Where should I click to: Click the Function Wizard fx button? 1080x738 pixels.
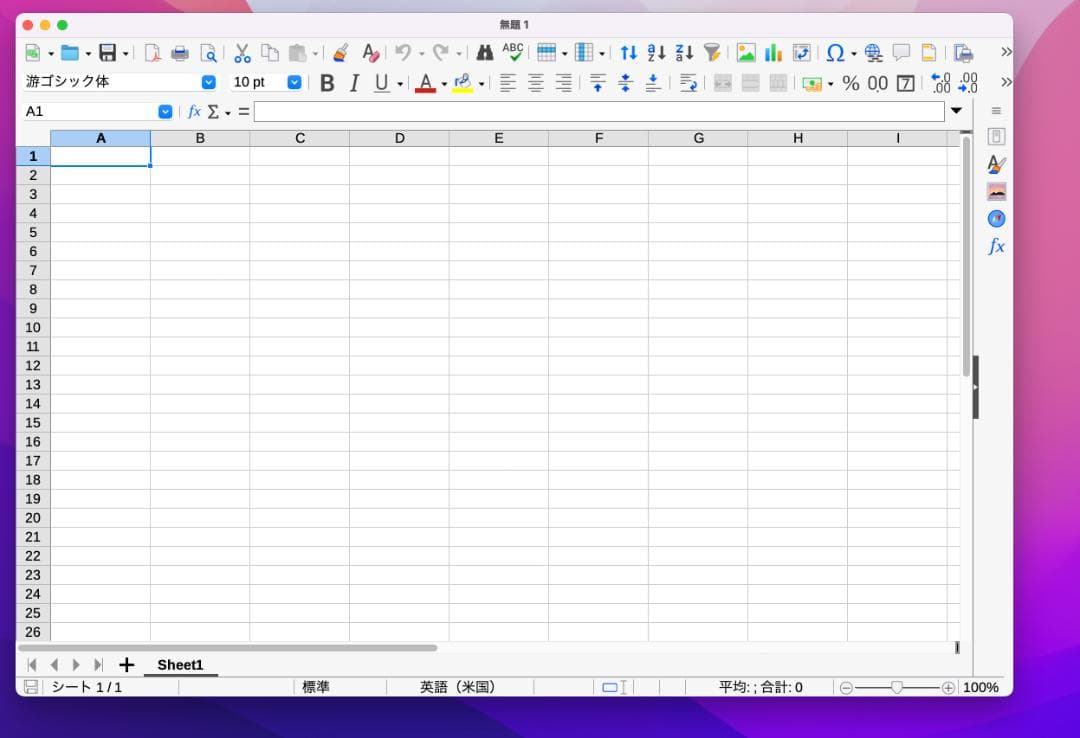[x=194, y=111]
